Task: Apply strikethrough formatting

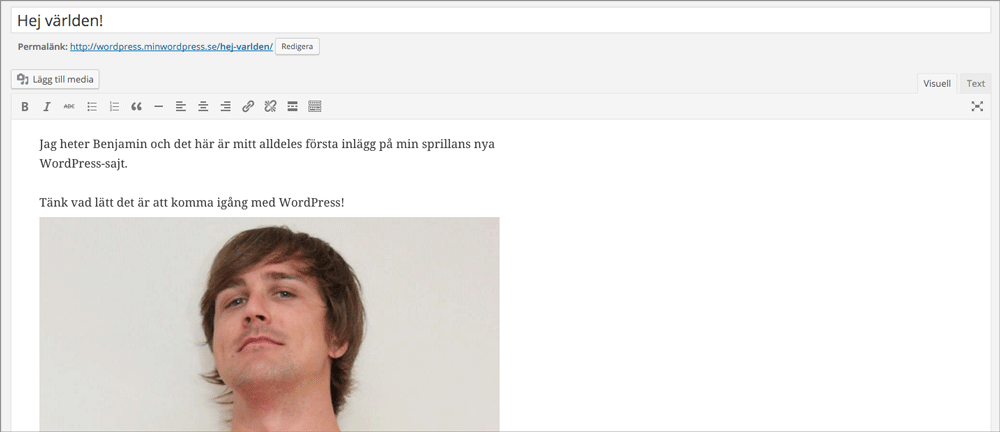Action: click(69, 107)
